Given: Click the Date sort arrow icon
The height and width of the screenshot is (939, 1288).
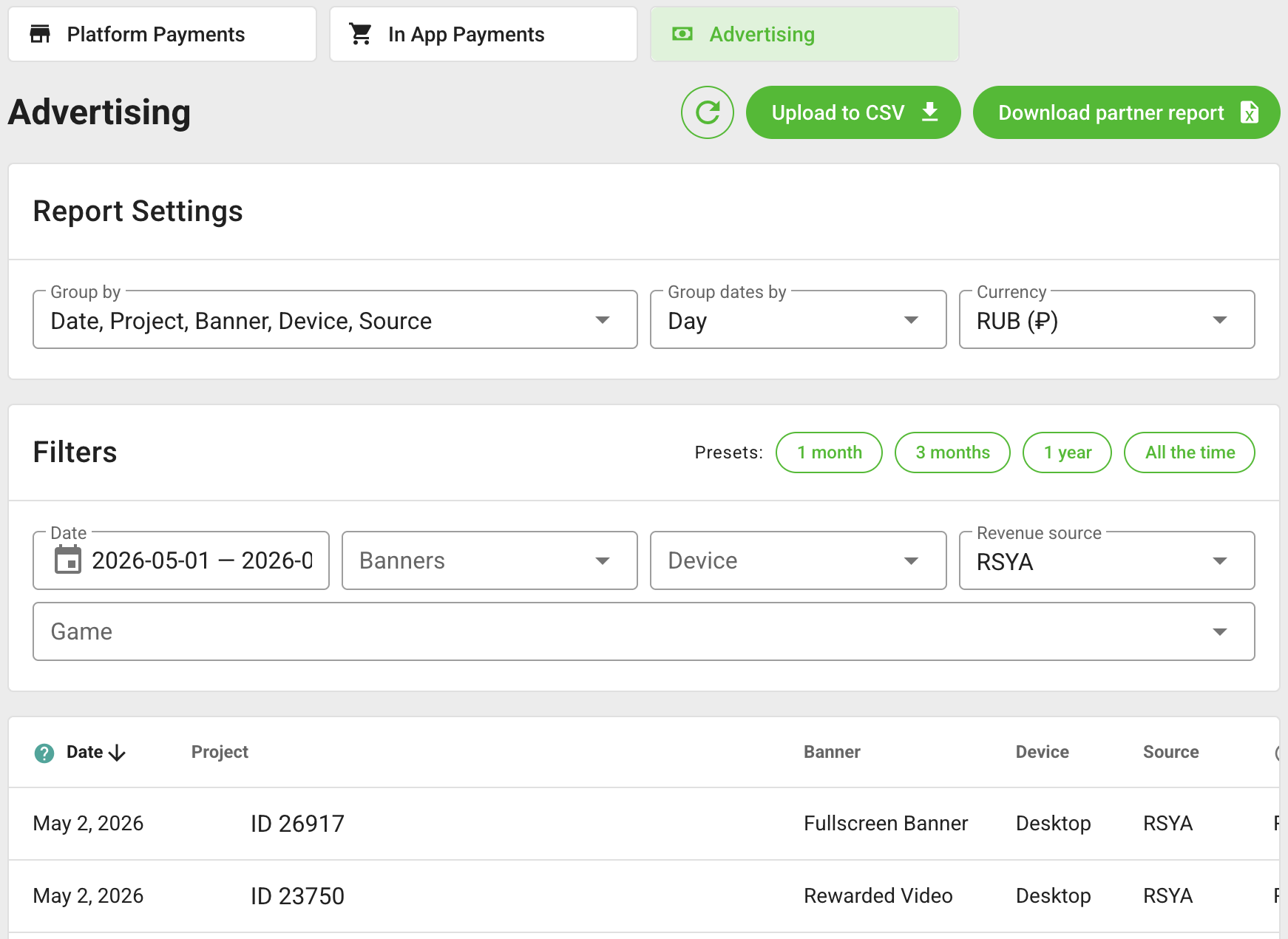Looking at the screenshot, I should pos(117,753).
